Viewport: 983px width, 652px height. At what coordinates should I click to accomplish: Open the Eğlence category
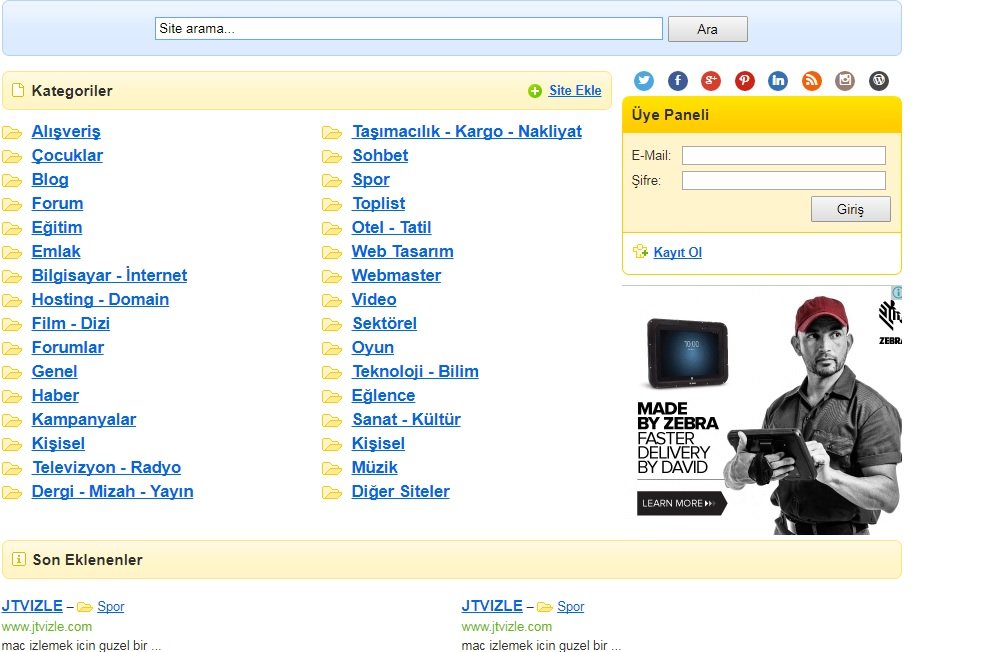coord(383,396)
